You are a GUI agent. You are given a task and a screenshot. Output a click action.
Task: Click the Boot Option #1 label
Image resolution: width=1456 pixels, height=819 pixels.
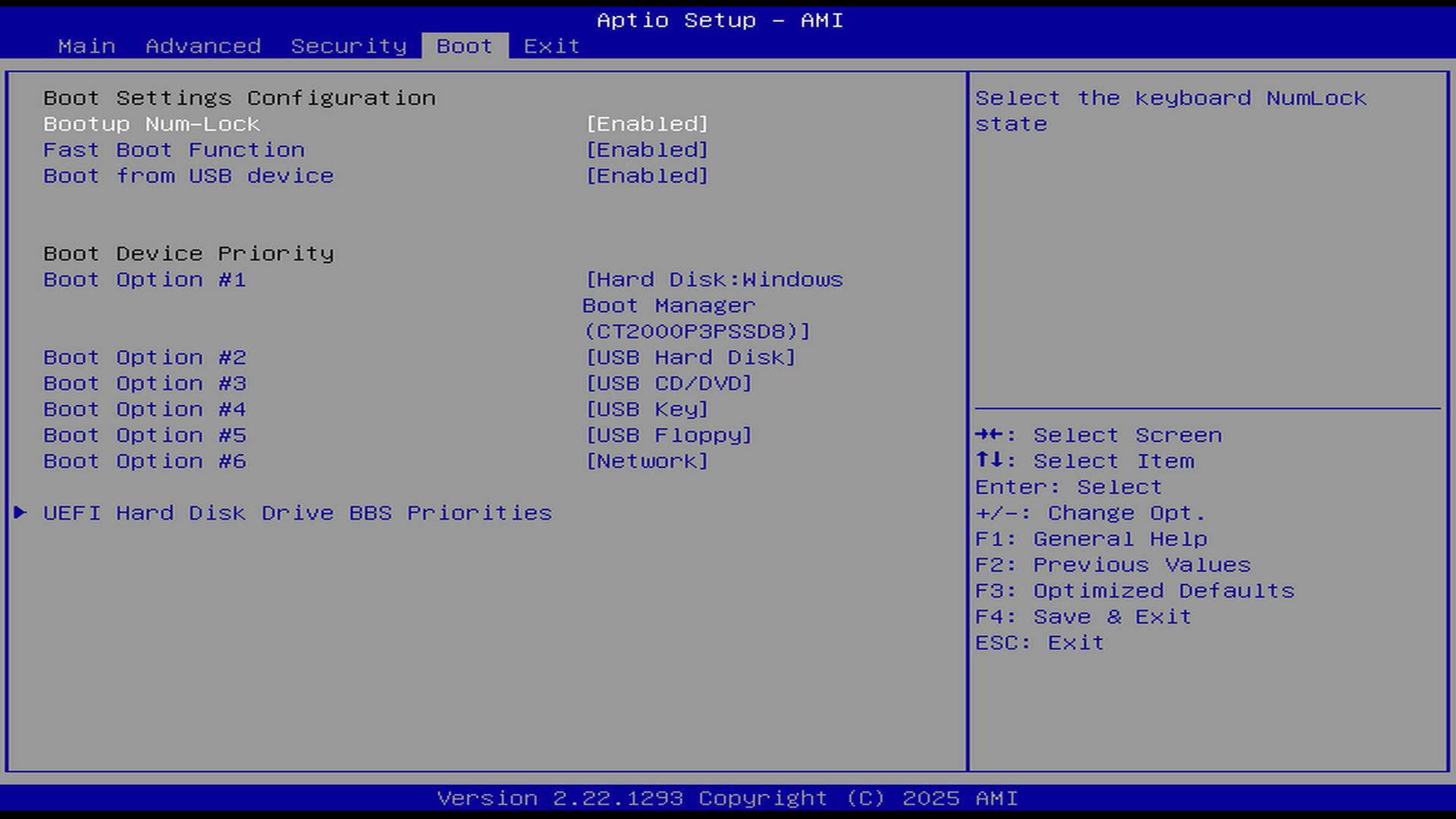(x=144, y=280)
